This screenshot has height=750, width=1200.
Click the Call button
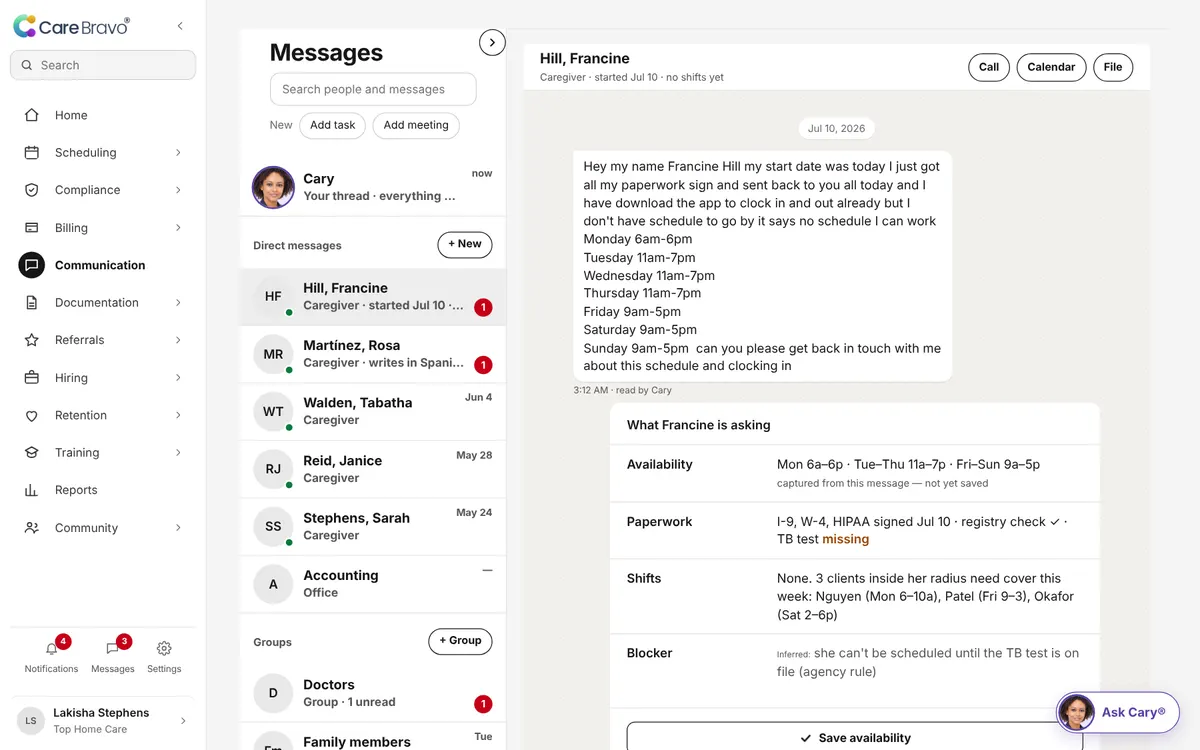(989, 67)
